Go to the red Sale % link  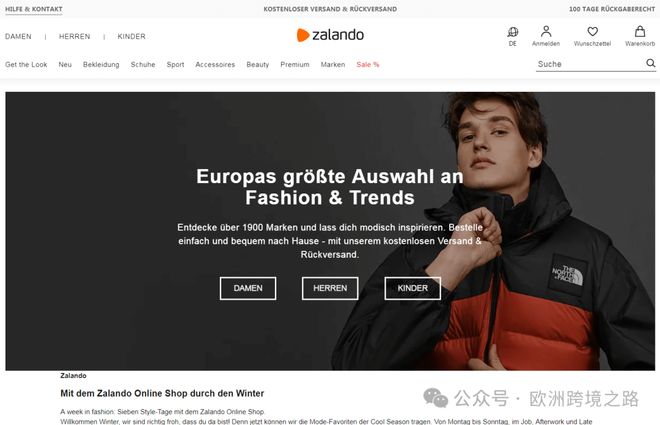(367, 64)
